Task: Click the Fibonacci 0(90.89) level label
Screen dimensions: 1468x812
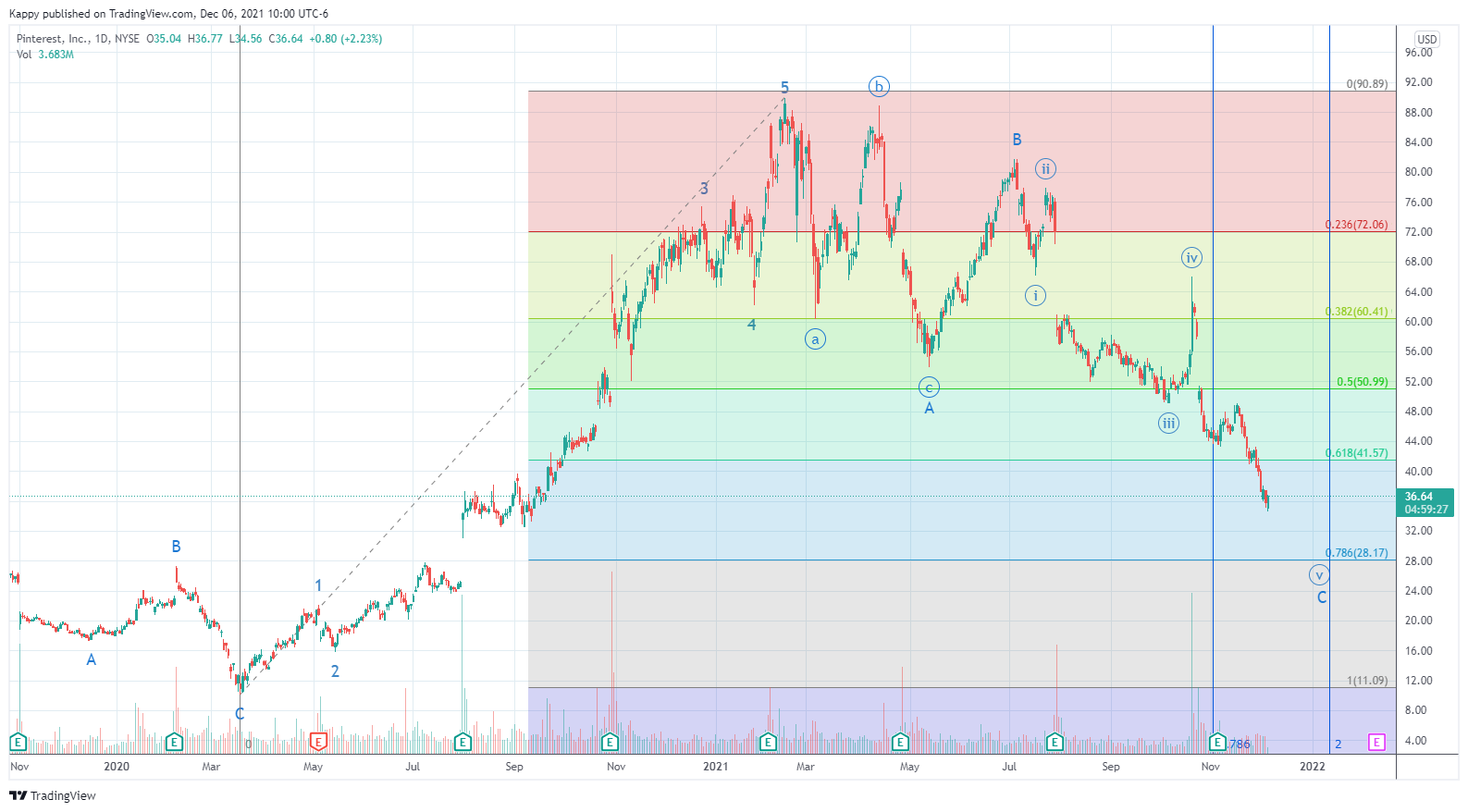Action: click(x=1366, y=84)
